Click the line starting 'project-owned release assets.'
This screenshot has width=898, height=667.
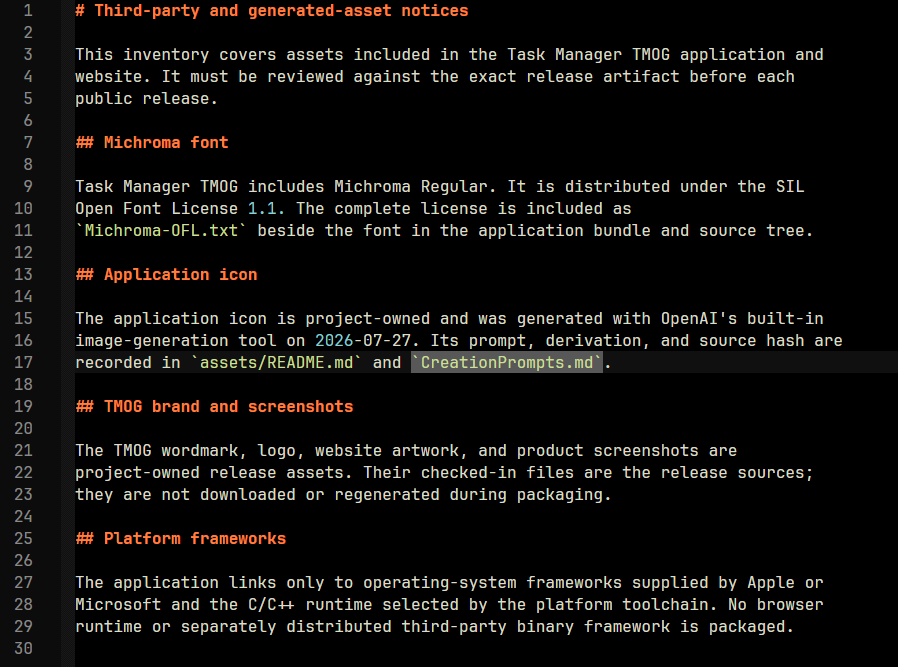[x=444, y=473]
